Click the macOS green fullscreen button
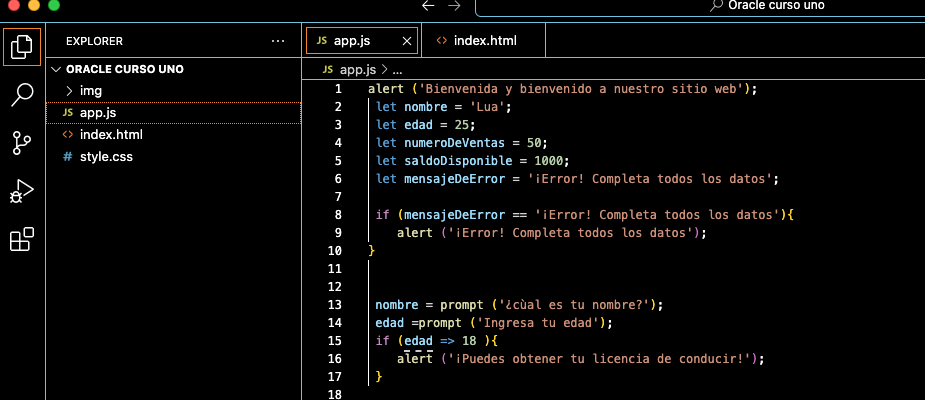 click(54, 5)
